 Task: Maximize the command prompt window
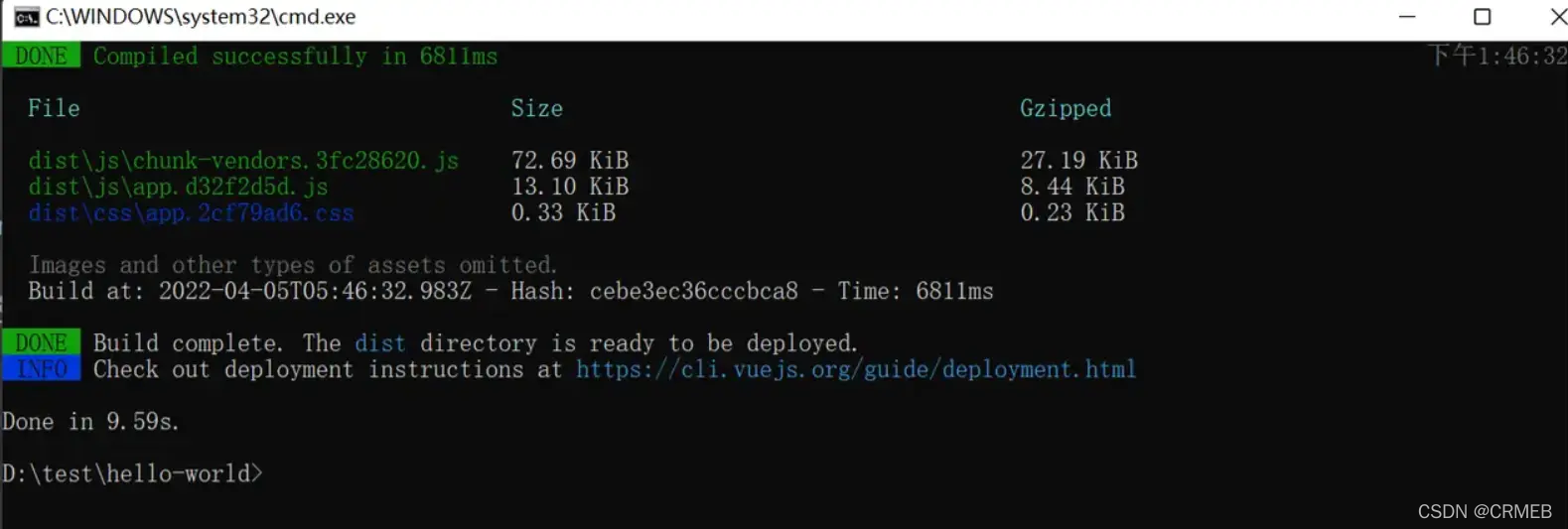(x=1482, y=17)
